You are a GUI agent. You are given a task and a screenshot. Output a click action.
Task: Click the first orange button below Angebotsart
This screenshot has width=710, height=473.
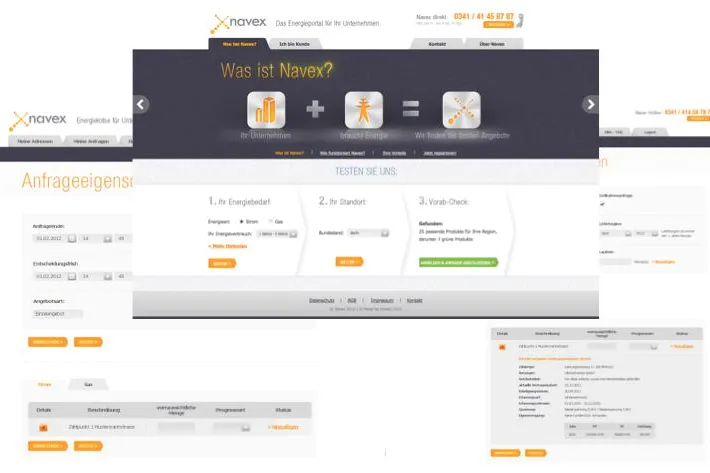48,342
